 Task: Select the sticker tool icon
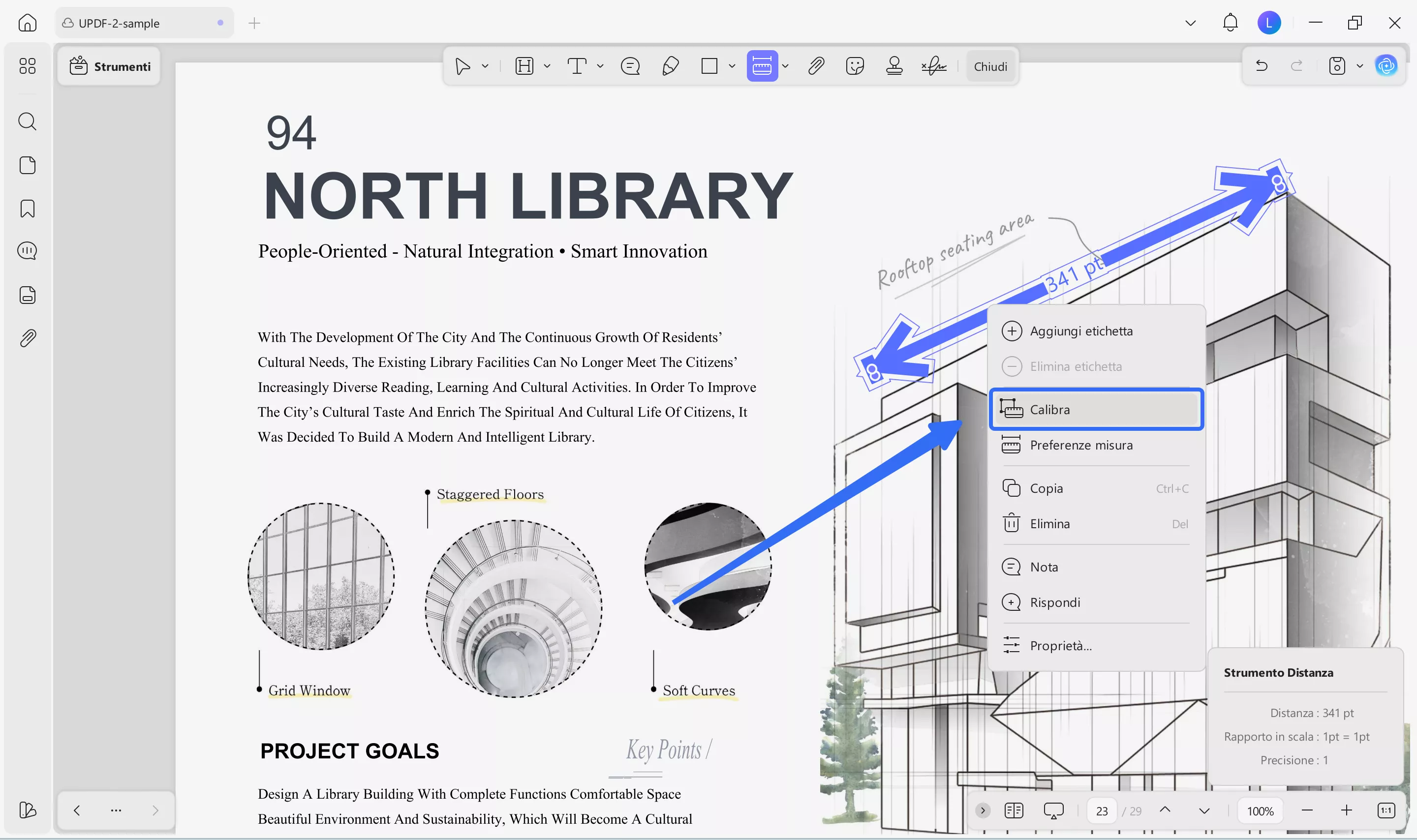click(854, 66)
